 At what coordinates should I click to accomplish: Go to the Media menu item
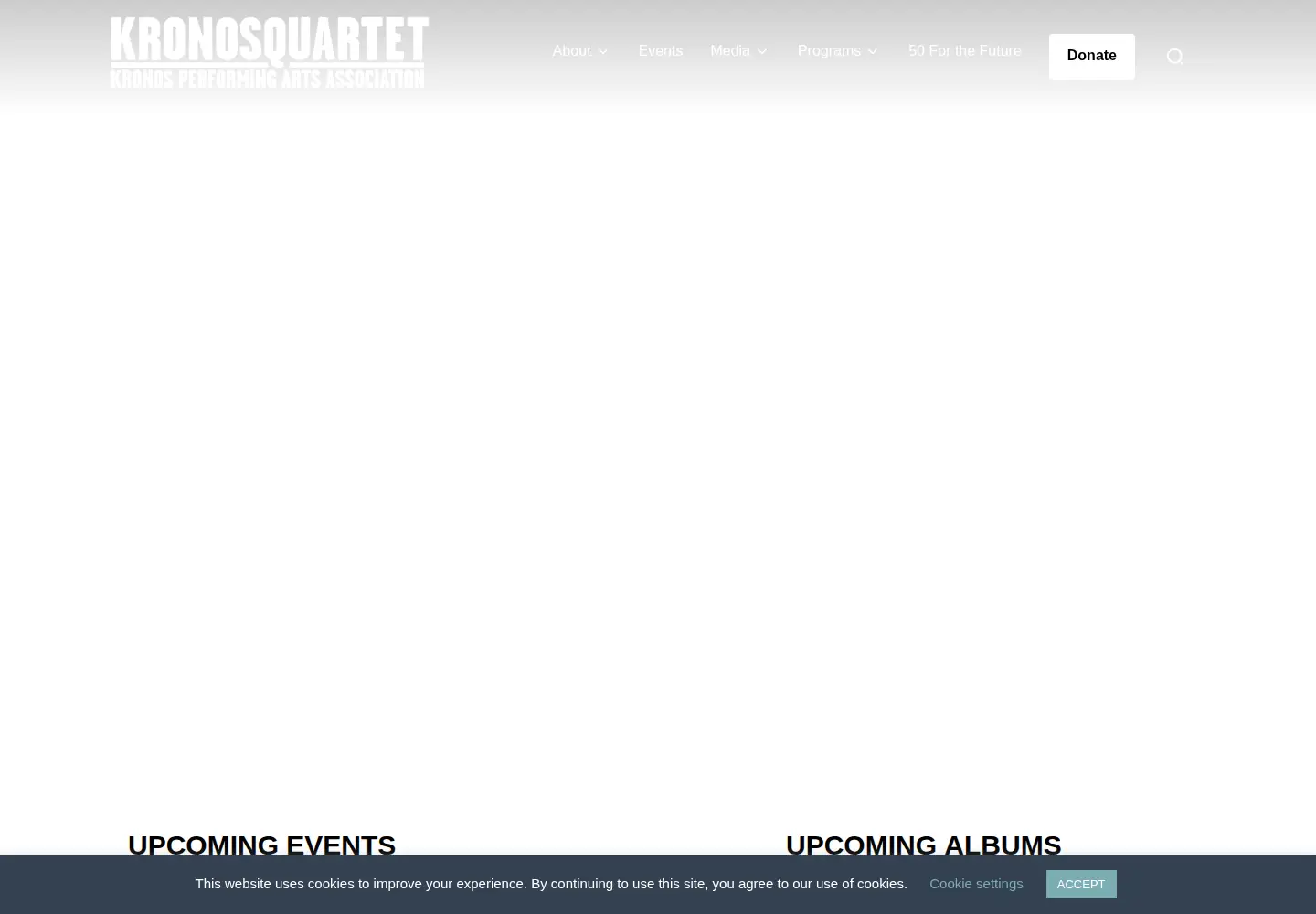[x=730, y=51]
